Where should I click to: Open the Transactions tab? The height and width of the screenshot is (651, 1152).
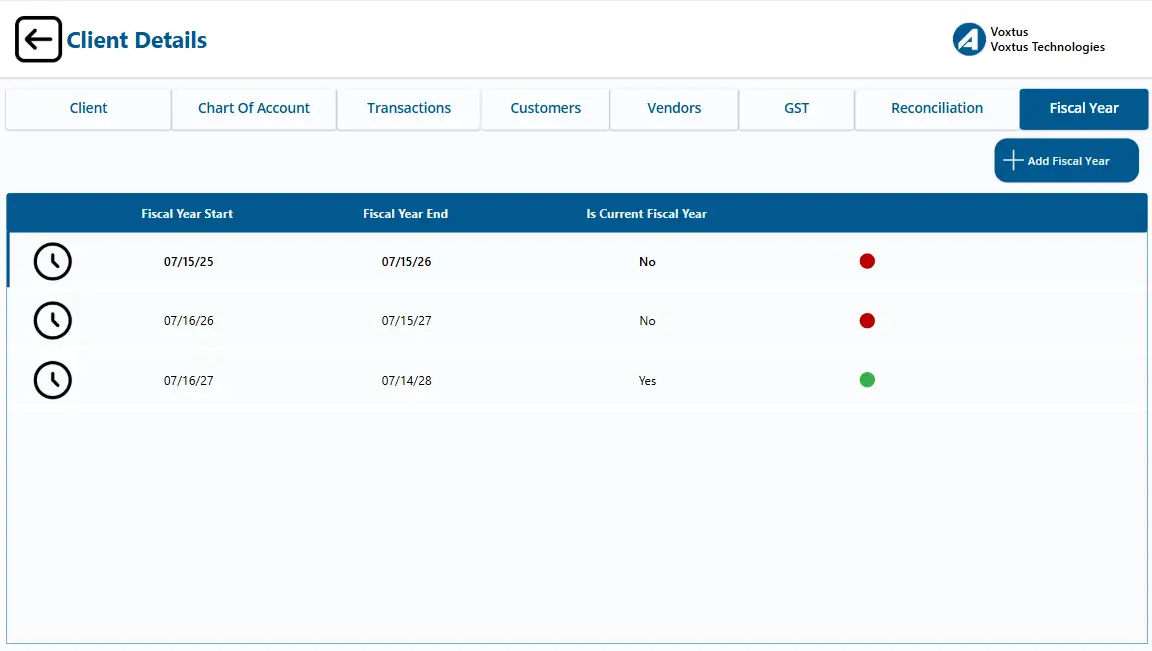tap(409, 109)
